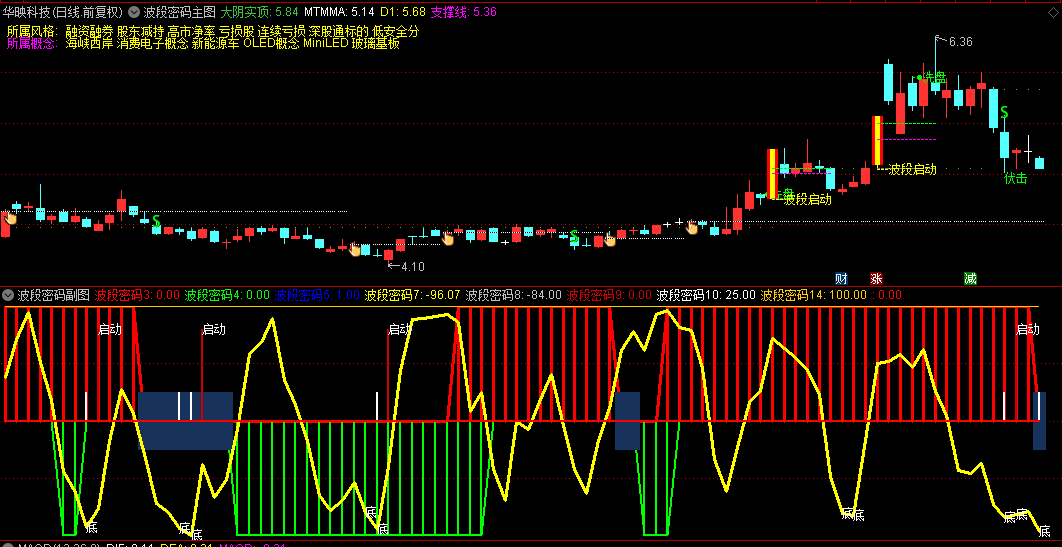The image size is (1062, 547).
Task: Click the 深股通标的 style tag
Action: coord(339,31)
